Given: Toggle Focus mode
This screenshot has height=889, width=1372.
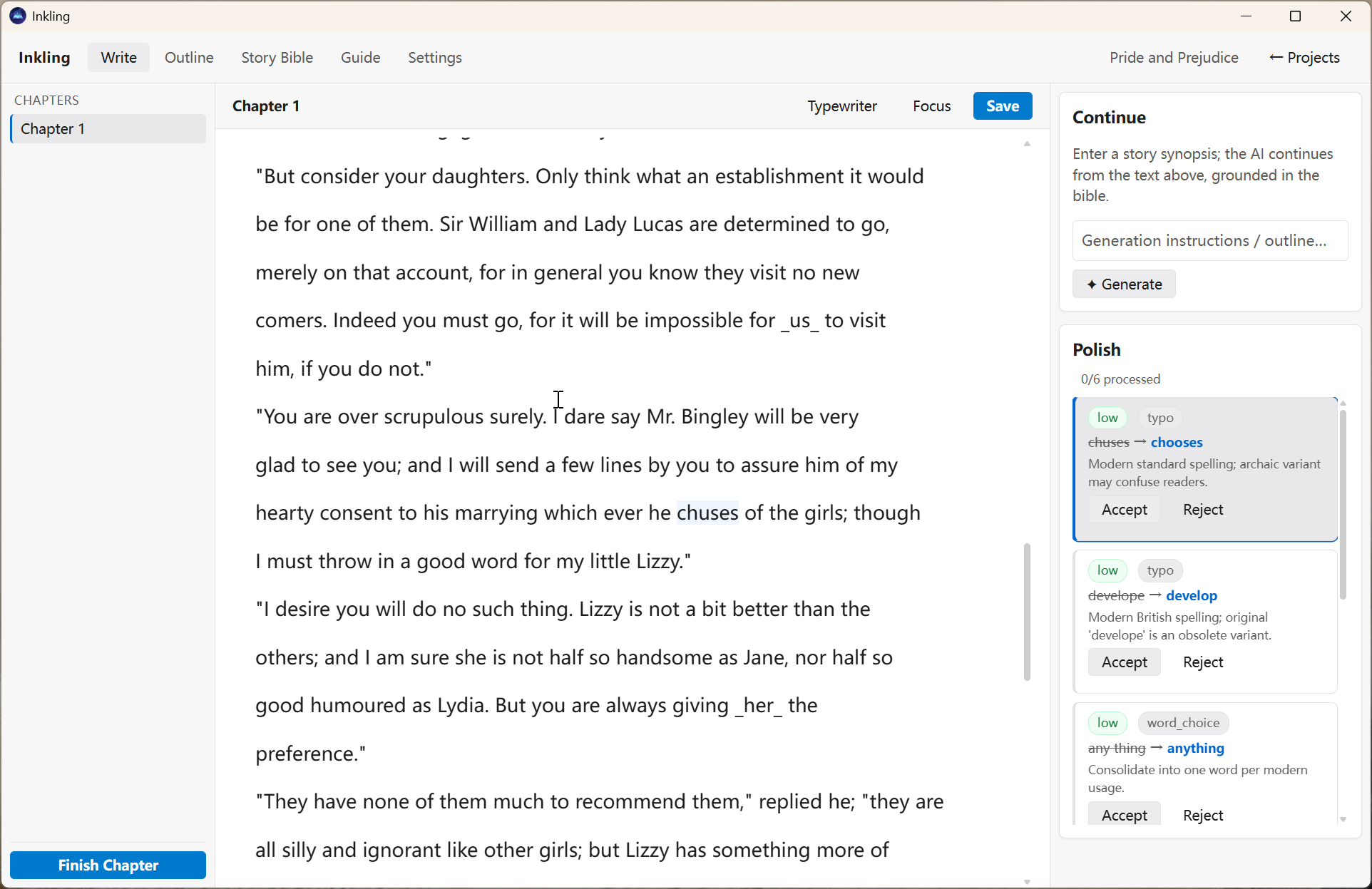Looking at the screenshot, I should 931,106.
